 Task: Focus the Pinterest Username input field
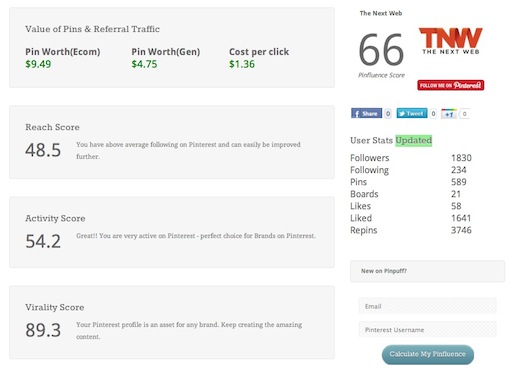(427, 330)
